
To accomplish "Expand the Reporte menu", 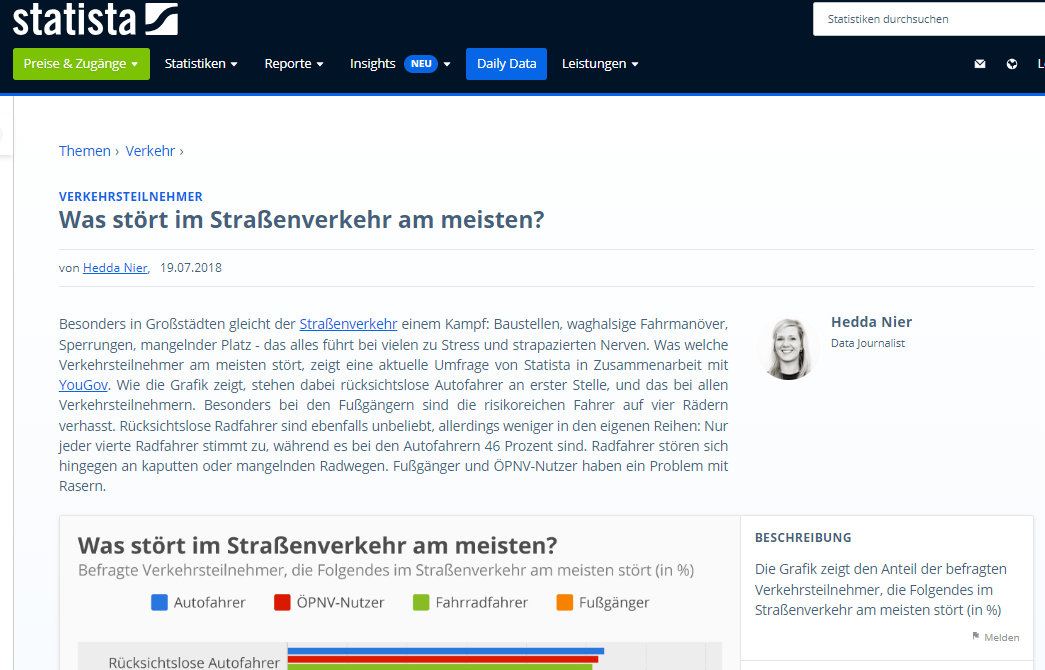I will pyautogui.click(x=294, y=64).
